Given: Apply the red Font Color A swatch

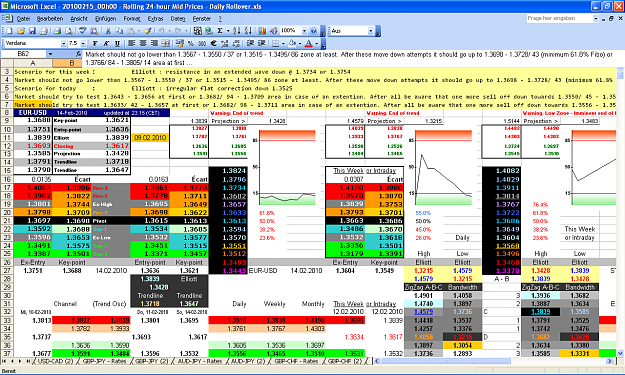Looking at the screenshot, I should 309,43.
